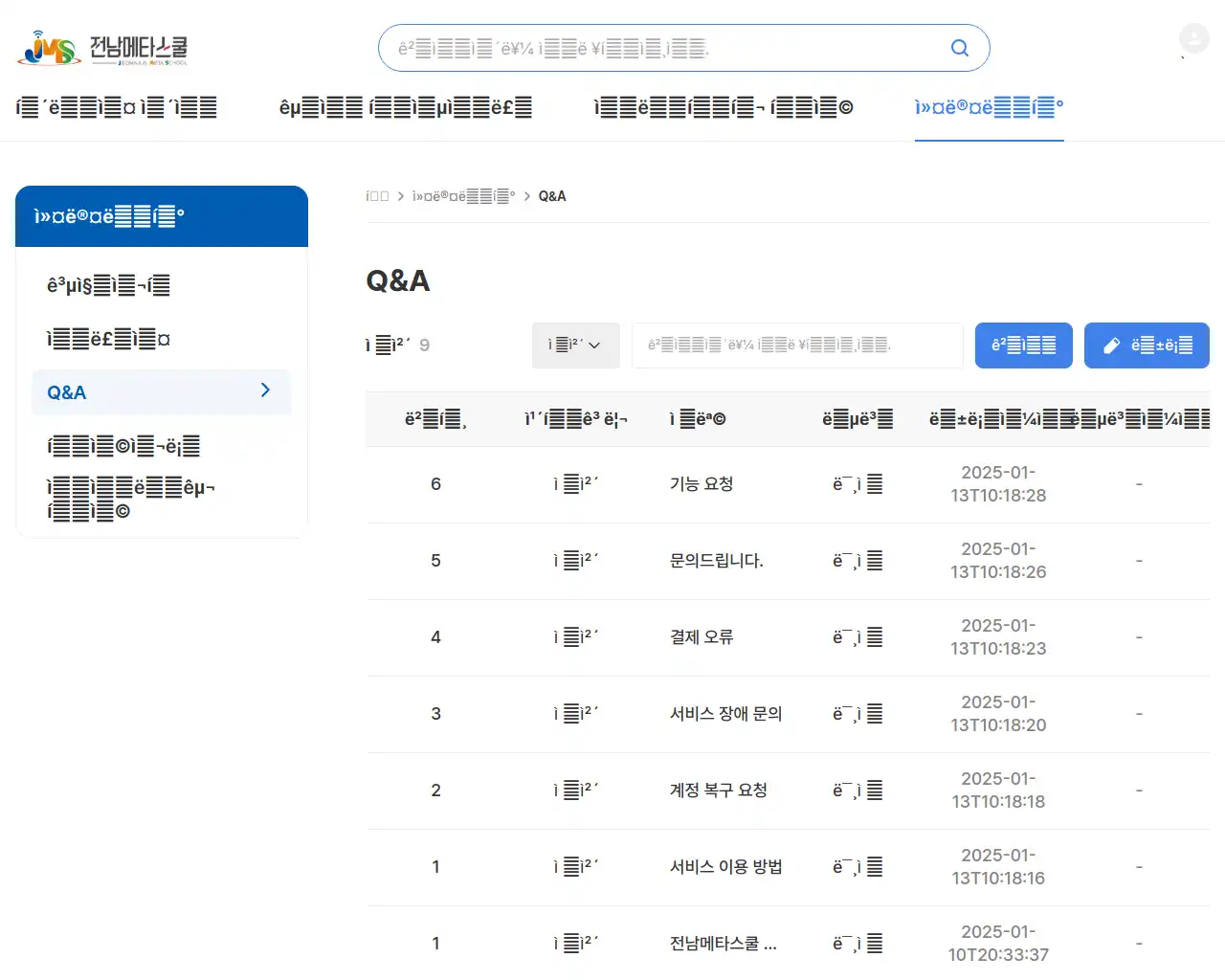Open the sidebar item directly below Q&A
This screenshot has height=980, width=1225.
click(x=123, y=446)
